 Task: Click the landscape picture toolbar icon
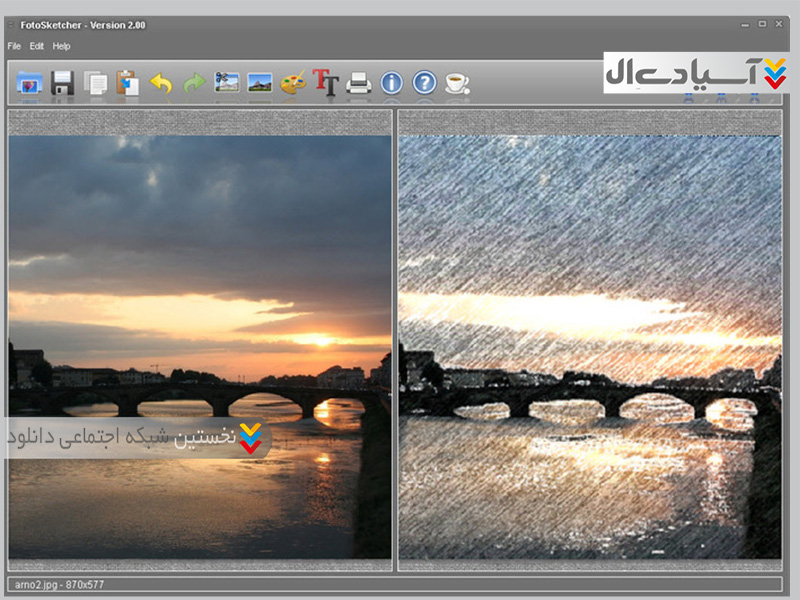tap(260, 83)
